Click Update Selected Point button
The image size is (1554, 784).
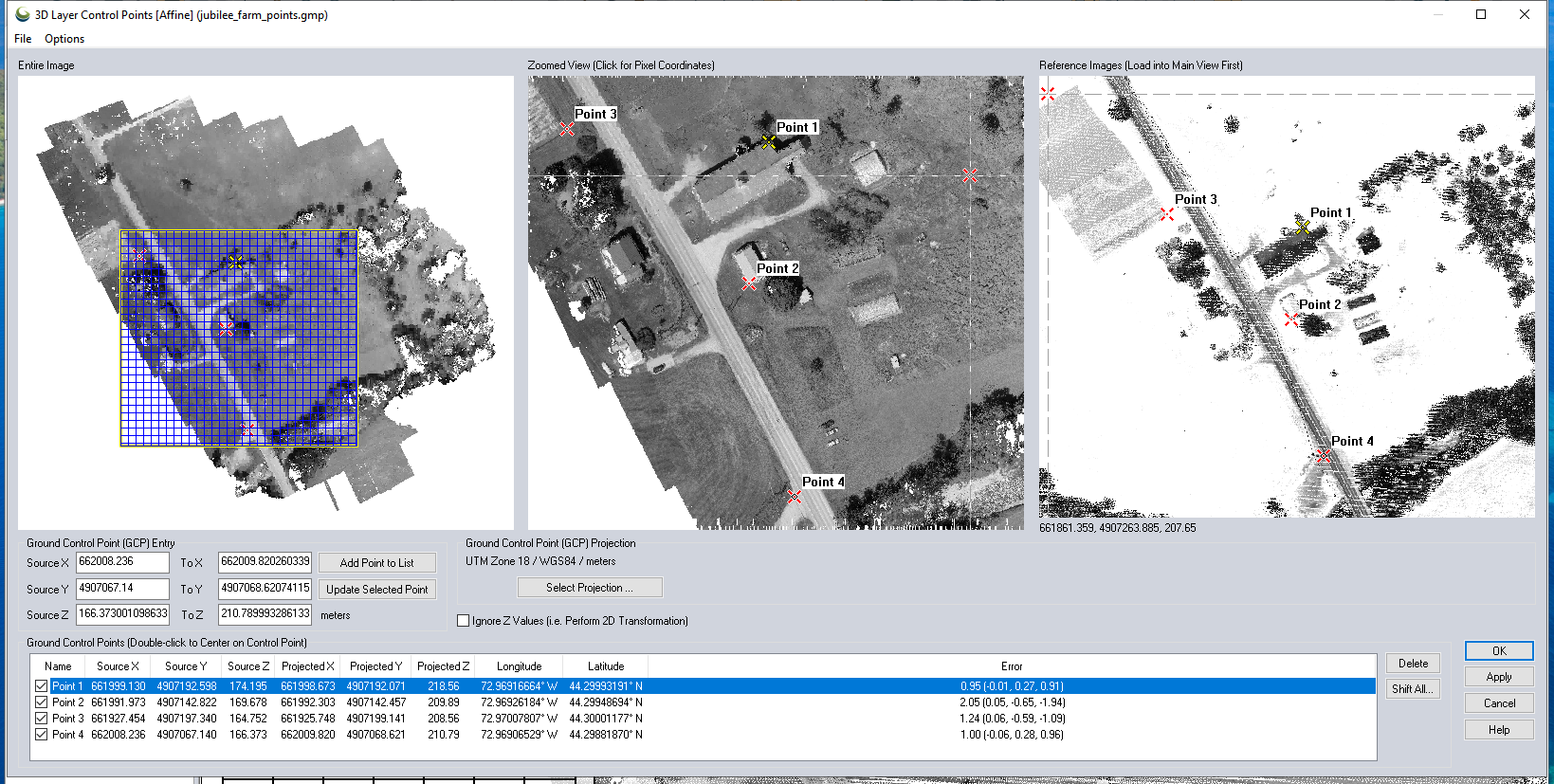pyautogui.click(x=376, y=590)
